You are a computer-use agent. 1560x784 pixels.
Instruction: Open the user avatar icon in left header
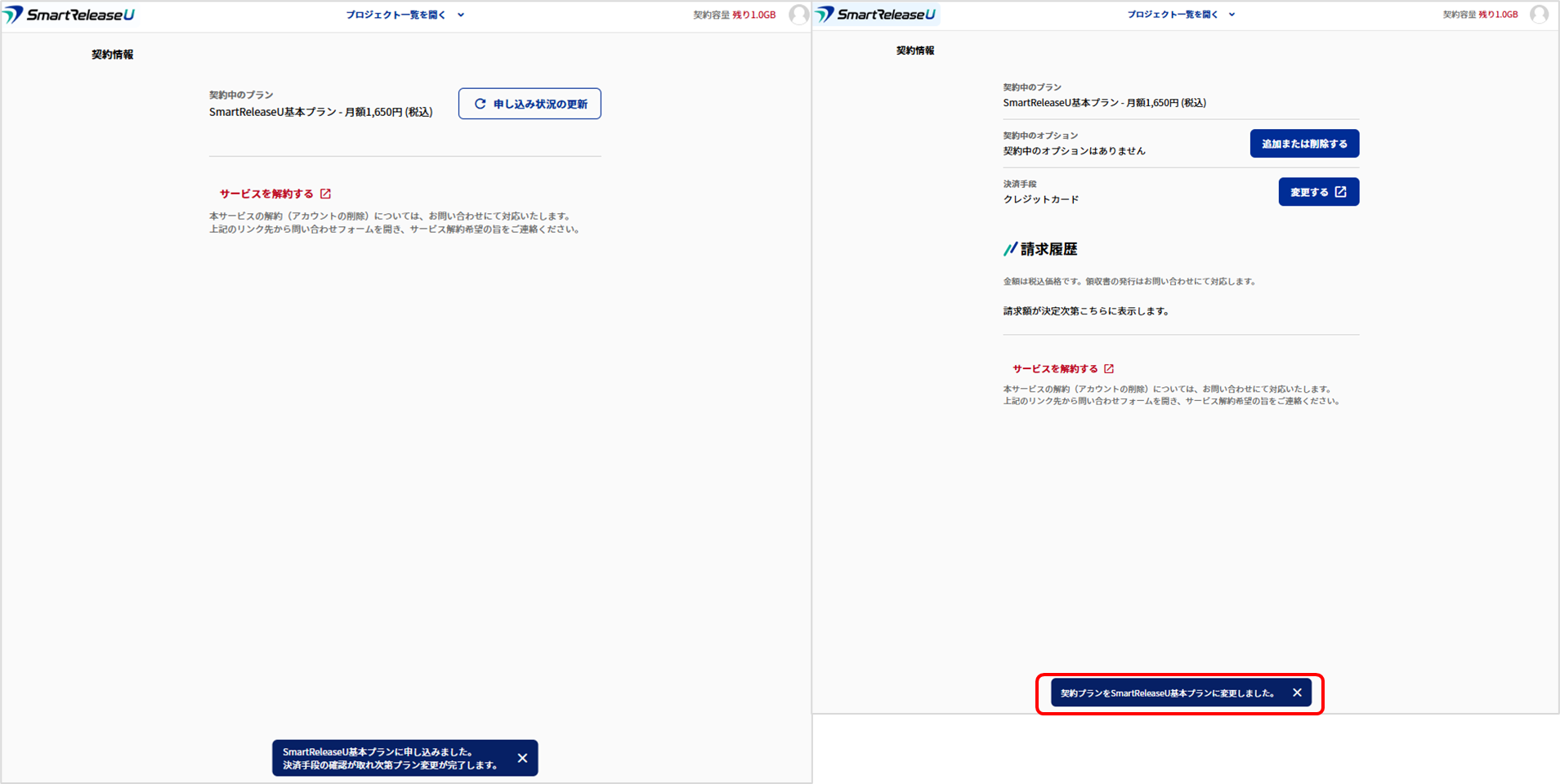798,15
